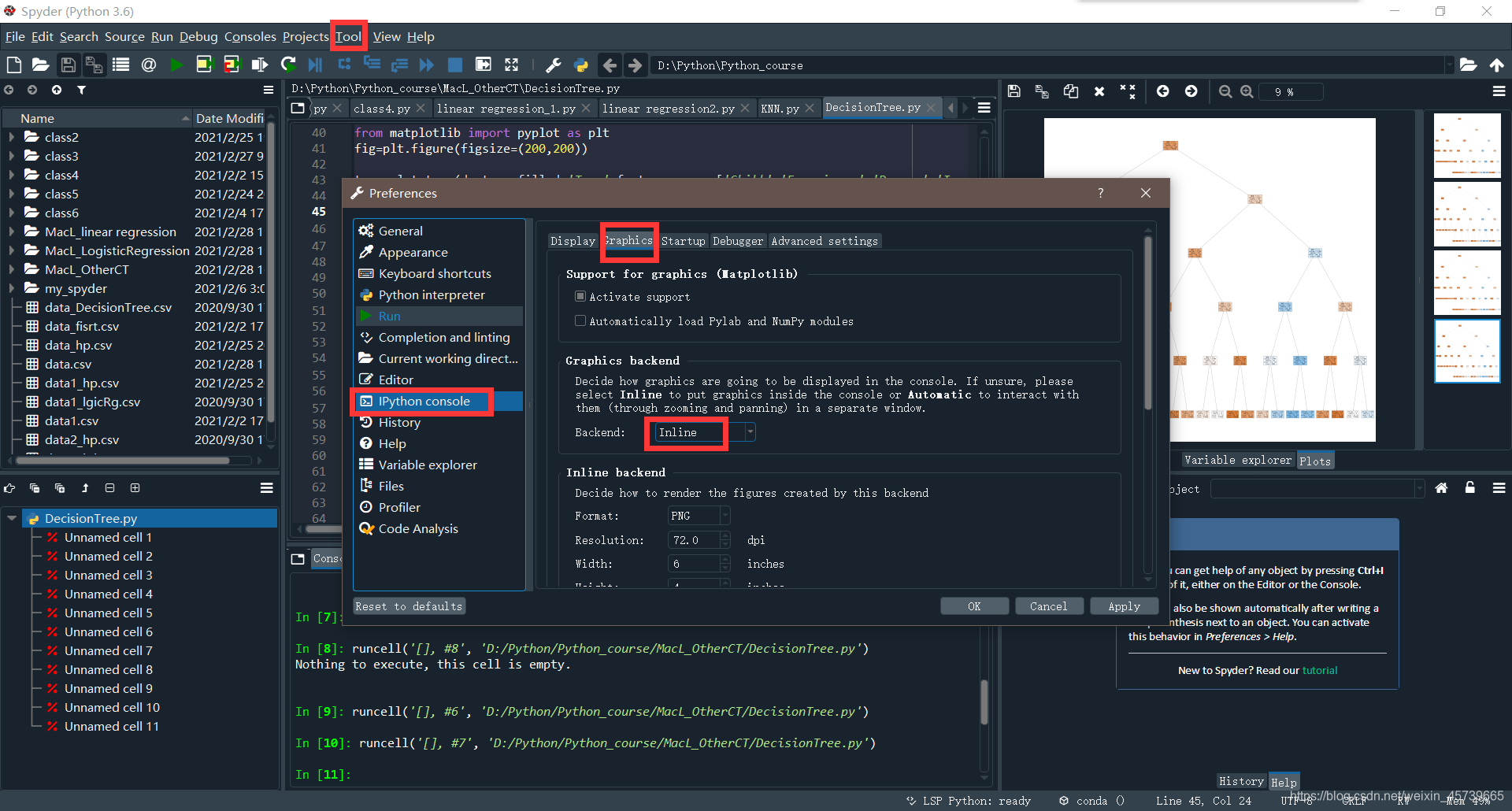Zoom in on the plot
The width and height of the screenshot is (1512, 811).
click(x=1247, y=91)
